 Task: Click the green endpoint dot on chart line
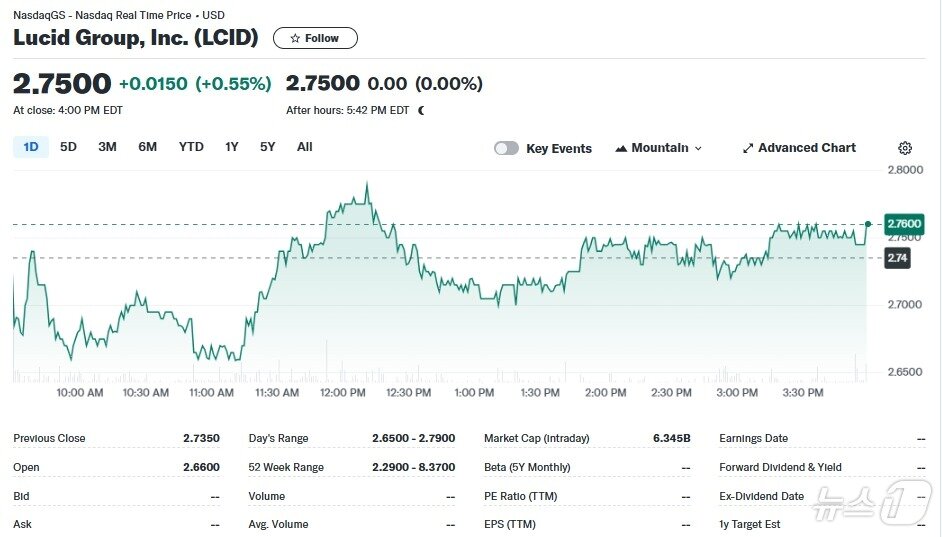click(x=868, y=224)
